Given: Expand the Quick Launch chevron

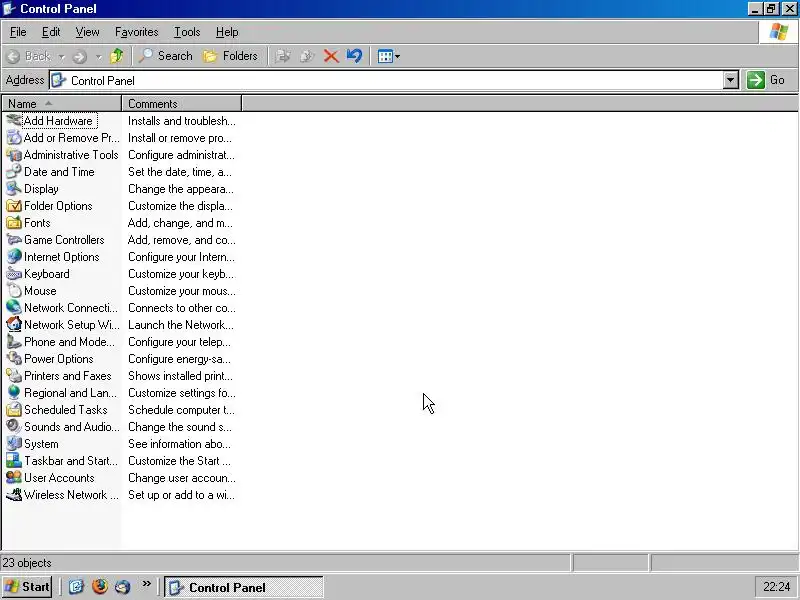Looking at the screenshot, I should (146, 585).
